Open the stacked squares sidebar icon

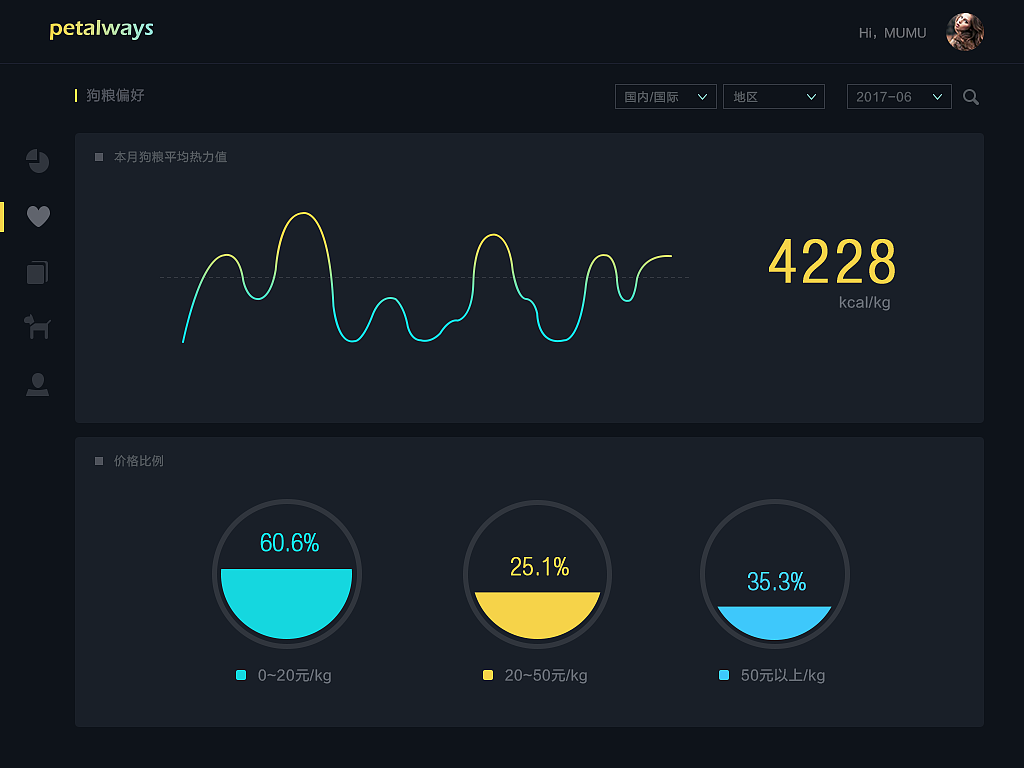tap(37, 272)
